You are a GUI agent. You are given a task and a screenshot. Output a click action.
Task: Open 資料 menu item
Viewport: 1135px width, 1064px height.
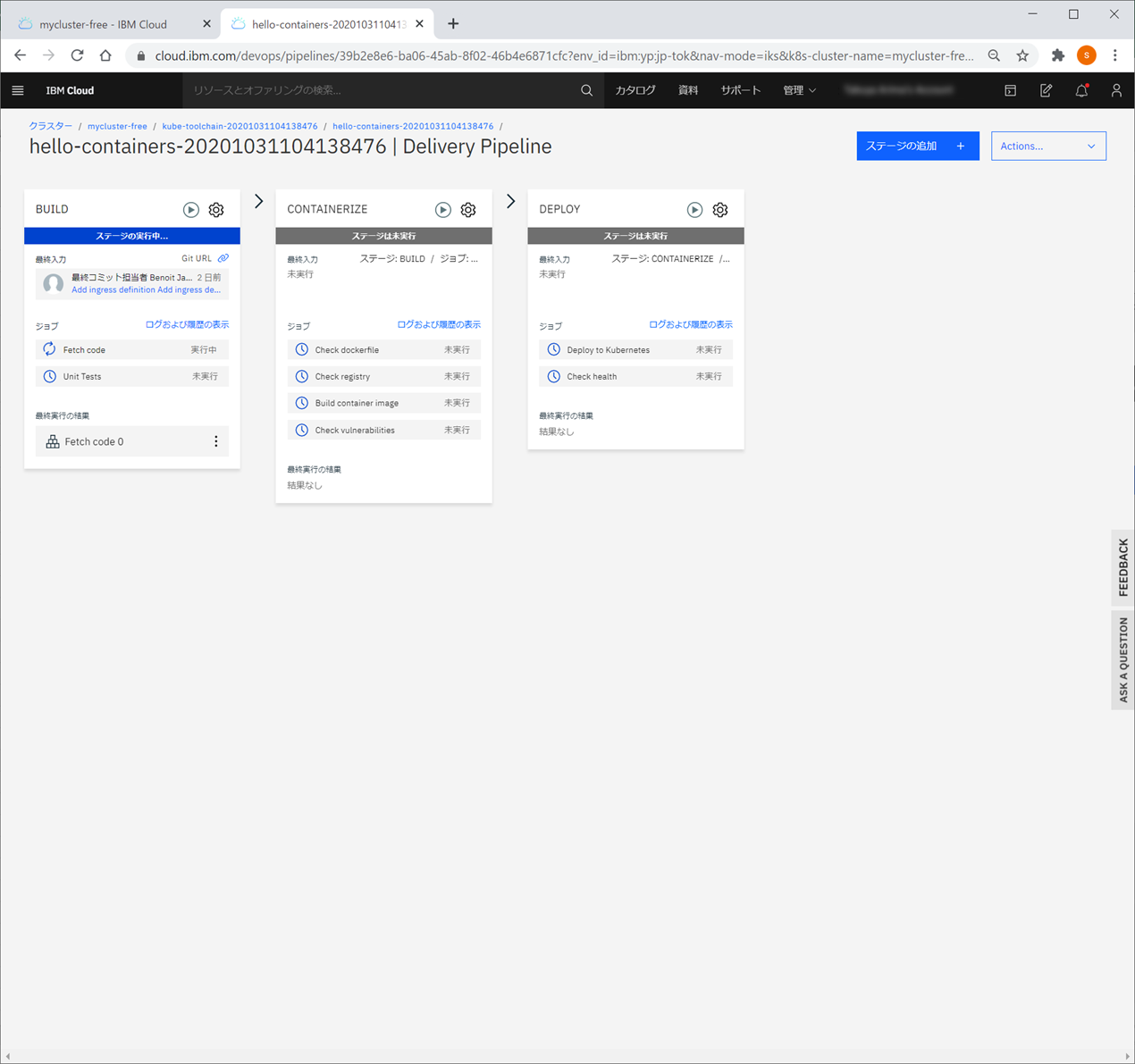[688, 90]
